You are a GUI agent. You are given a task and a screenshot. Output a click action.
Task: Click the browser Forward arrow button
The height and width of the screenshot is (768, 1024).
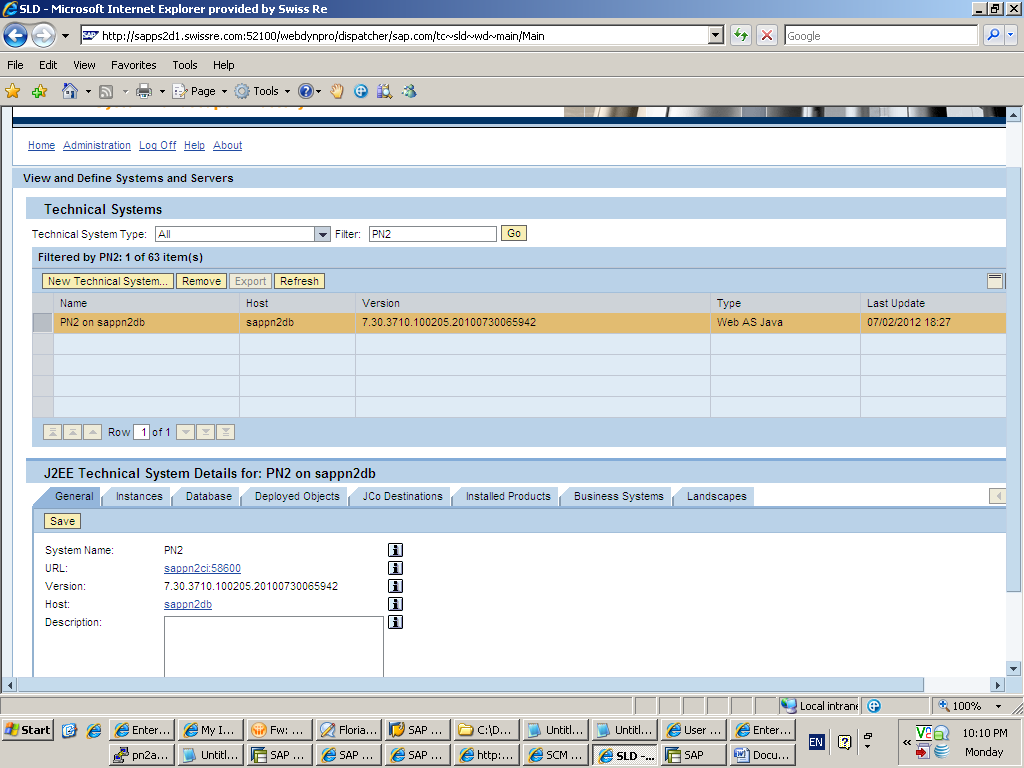[x=44, y=35]
